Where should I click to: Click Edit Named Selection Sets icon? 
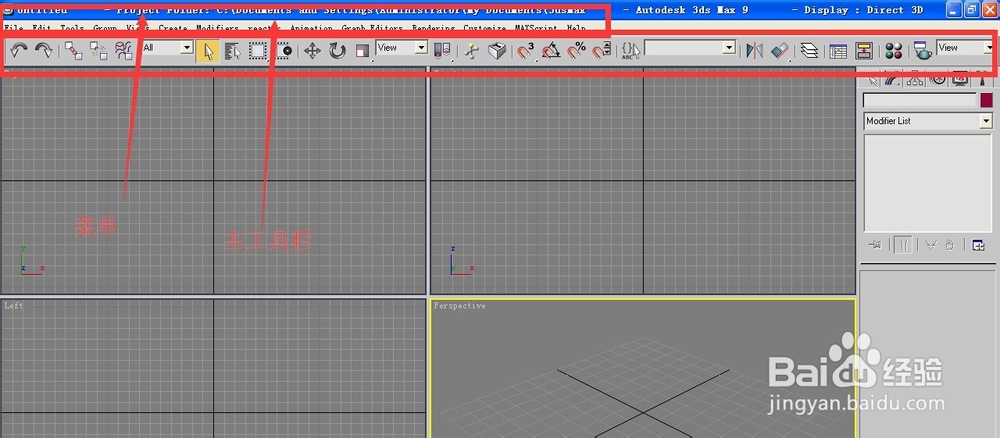point(631,51)
